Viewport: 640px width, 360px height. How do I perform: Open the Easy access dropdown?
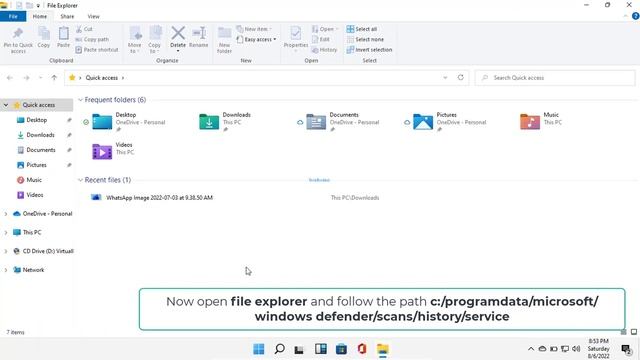[x=256, y=39]
